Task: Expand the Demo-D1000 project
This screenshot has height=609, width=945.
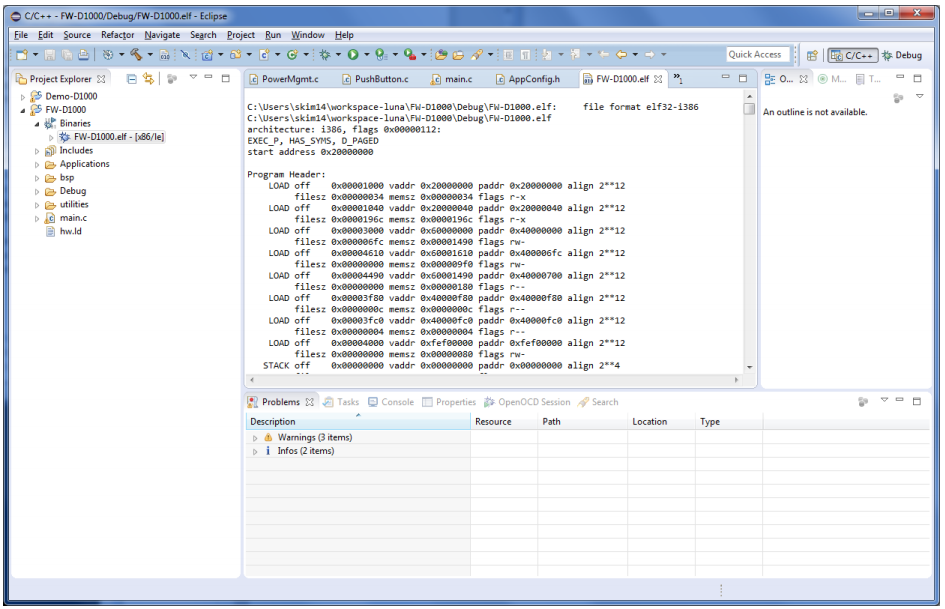Action: pyautogui.click(x=23, y=96)
